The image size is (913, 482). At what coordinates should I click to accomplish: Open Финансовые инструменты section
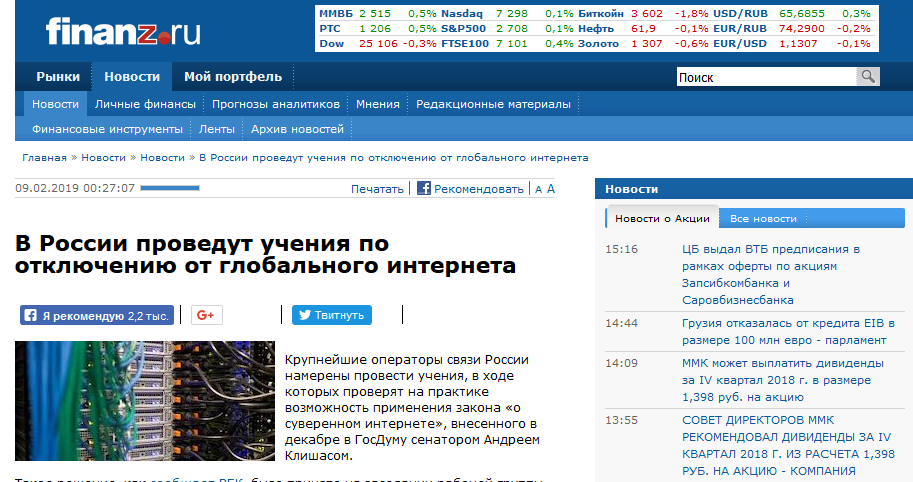point(107,129)
